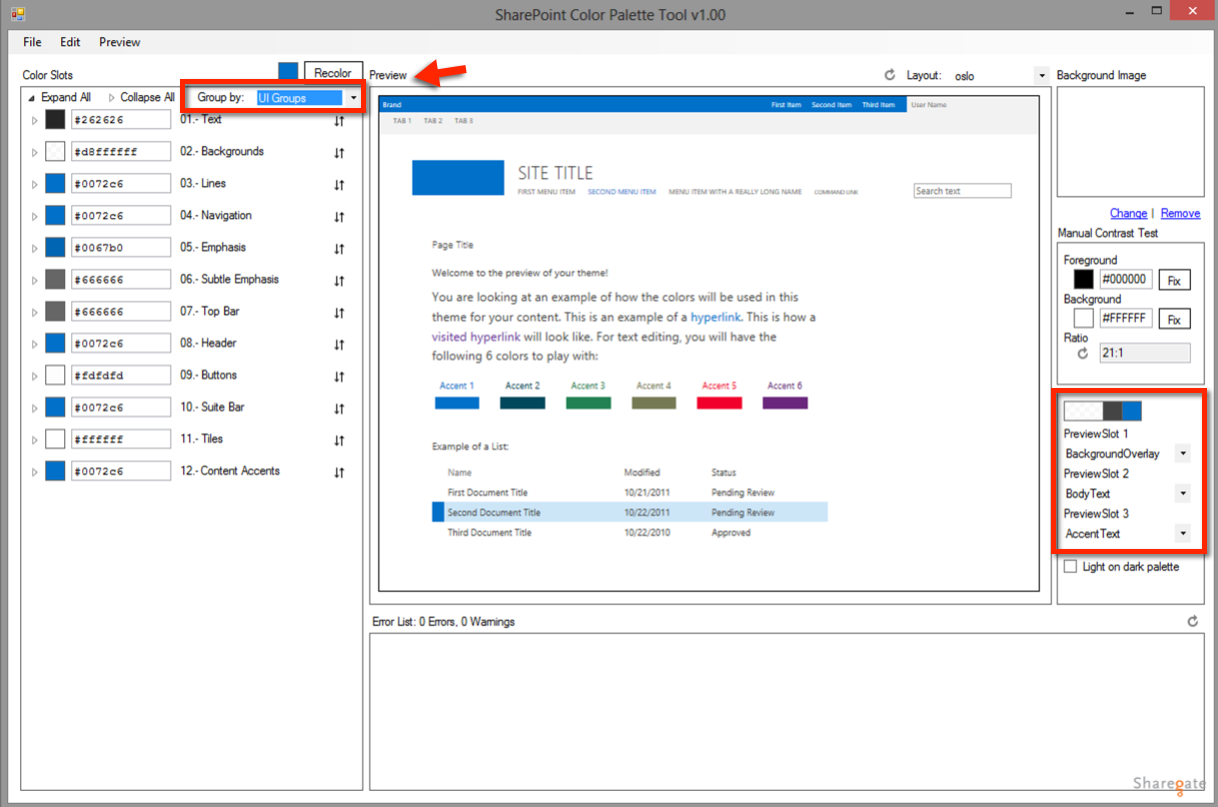Enable Light on dark palette
Image resolution: width=1218 pixels, height=807 pixels.
pyautogui.click(x=1070, y=567)
